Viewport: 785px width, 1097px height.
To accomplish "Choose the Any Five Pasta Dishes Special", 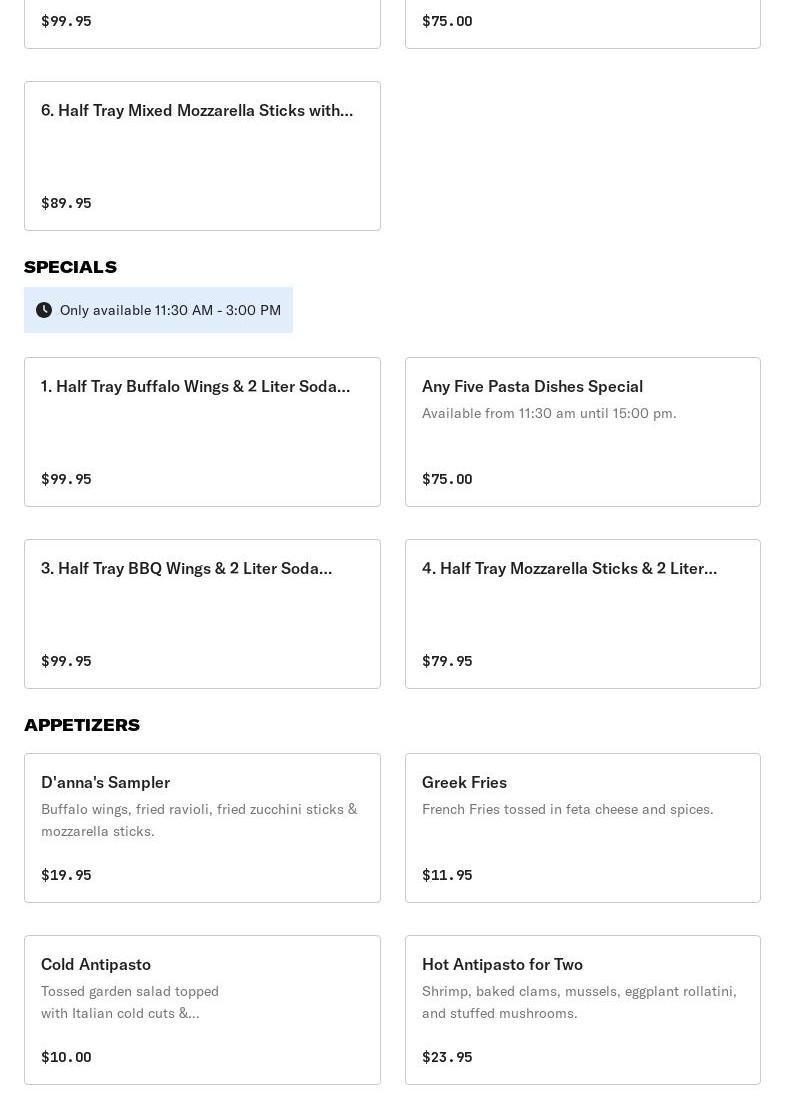I will tap(582, 431).
